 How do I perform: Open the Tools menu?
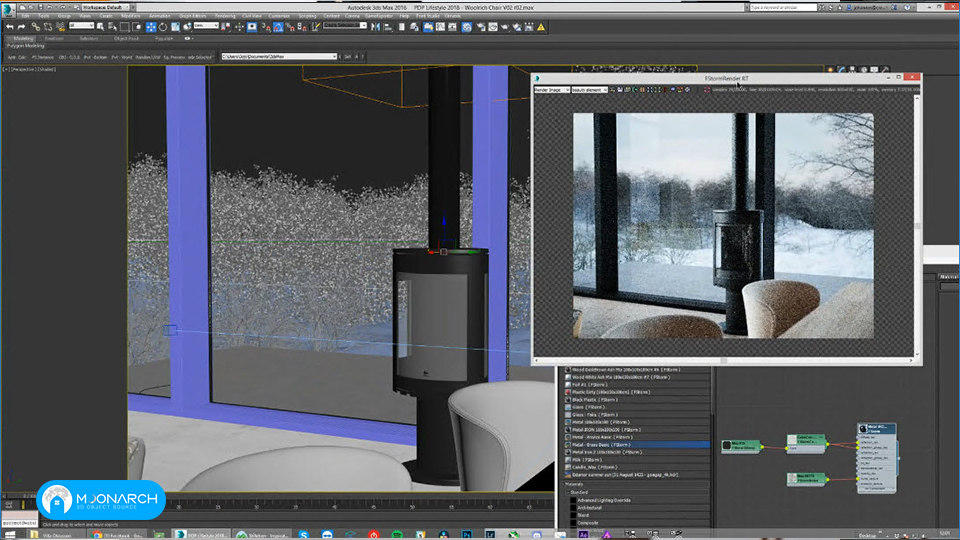(44, 16)
